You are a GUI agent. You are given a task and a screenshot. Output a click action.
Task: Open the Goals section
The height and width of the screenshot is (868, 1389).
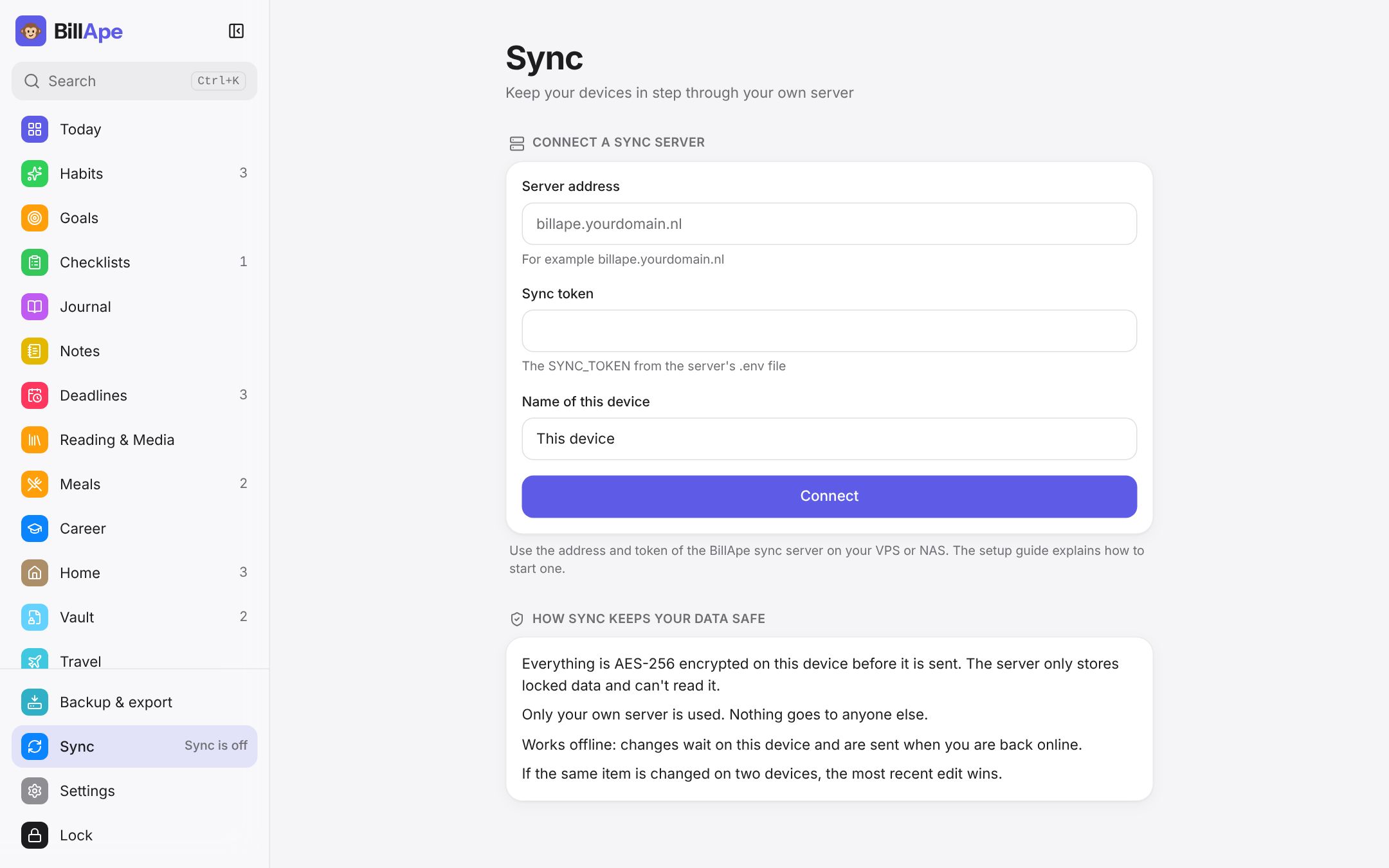pos(134,218)
